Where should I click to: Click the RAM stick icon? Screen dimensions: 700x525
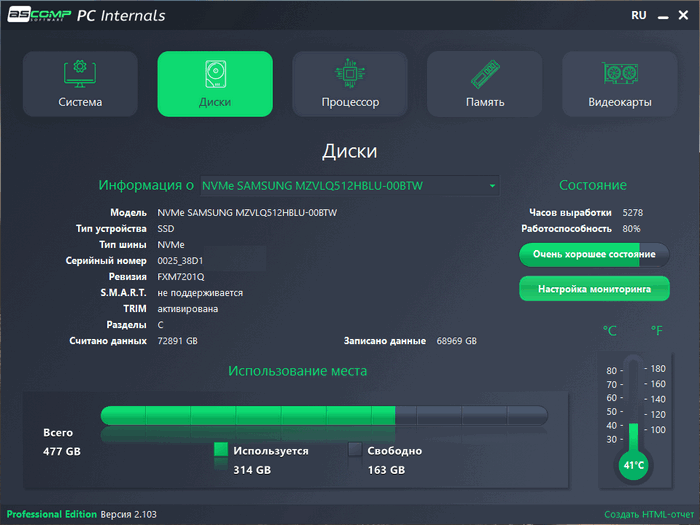pyautogui.click(x=485, y=74)
